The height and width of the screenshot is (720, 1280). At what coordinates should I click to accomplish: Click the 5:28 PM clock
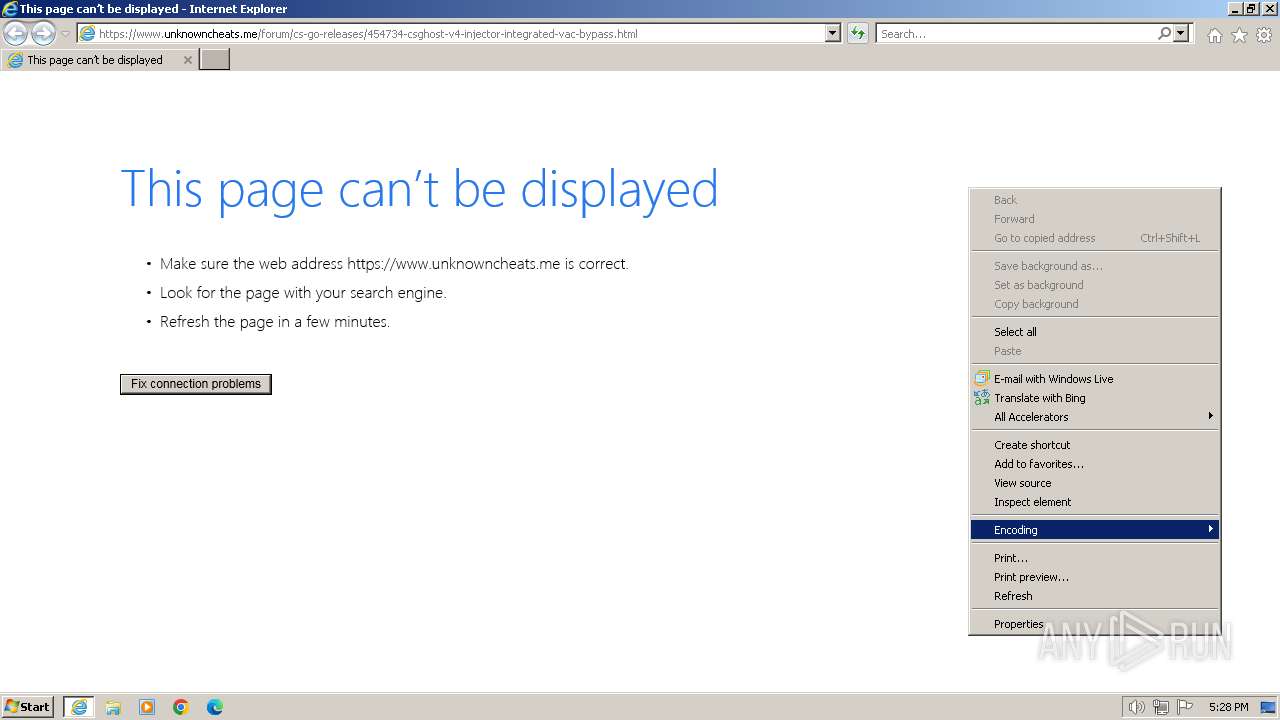pyautogui.click(x=1228, y=707)
